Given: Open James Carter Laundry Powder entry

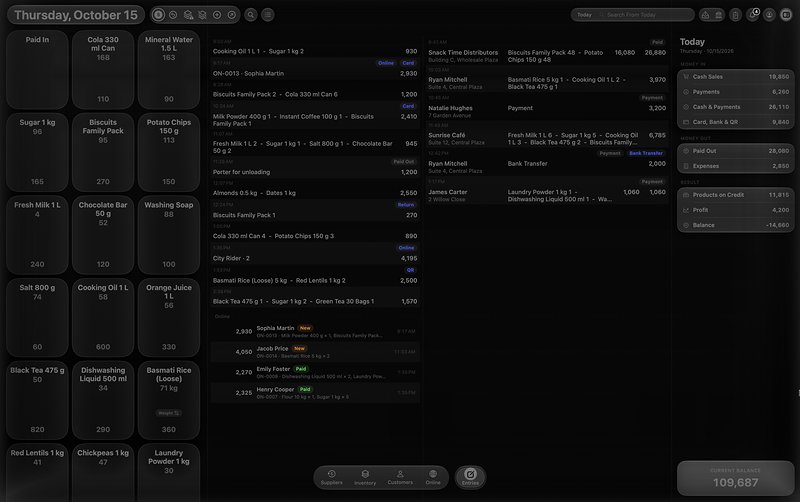Looking at the screenshot, I should pos(547,191).
